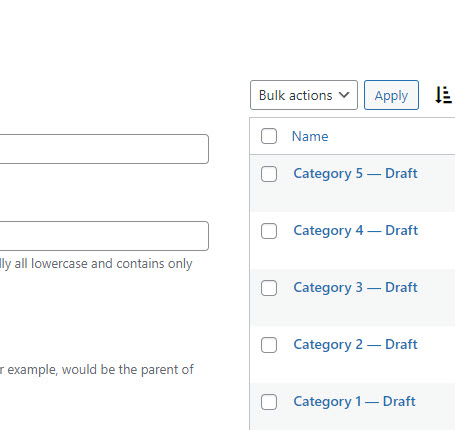This screenshot has width=455, height=430.
Task: Open the Category 5 — Draft link
Action: coord(355,174)
